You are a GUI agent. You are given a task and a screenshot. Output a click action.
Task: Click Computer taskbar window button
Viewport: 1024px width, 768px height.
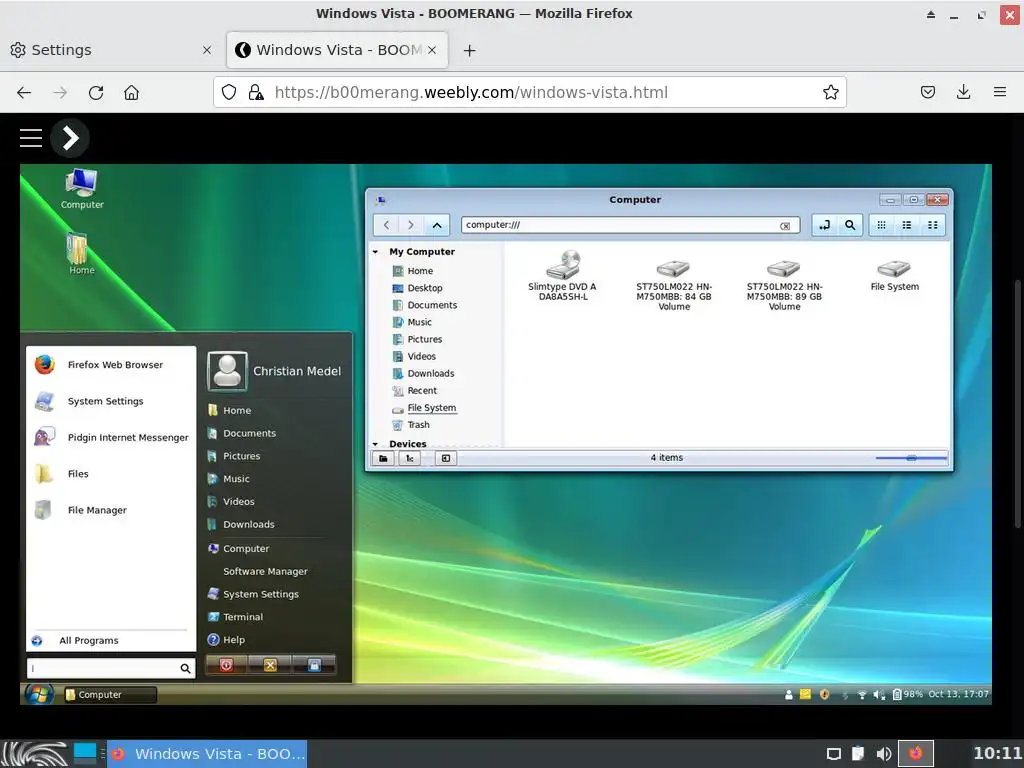(x=110, y=695)
